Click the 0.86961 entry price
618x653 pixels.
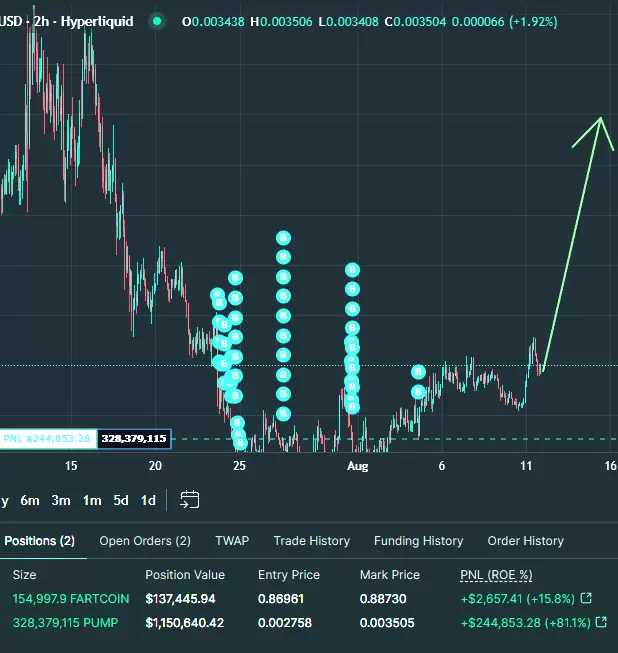(281, 598)
